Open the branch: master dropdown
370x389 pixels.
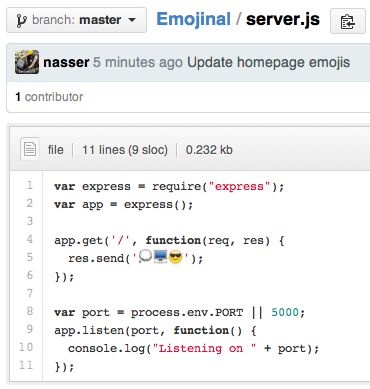tap(76, 20)
